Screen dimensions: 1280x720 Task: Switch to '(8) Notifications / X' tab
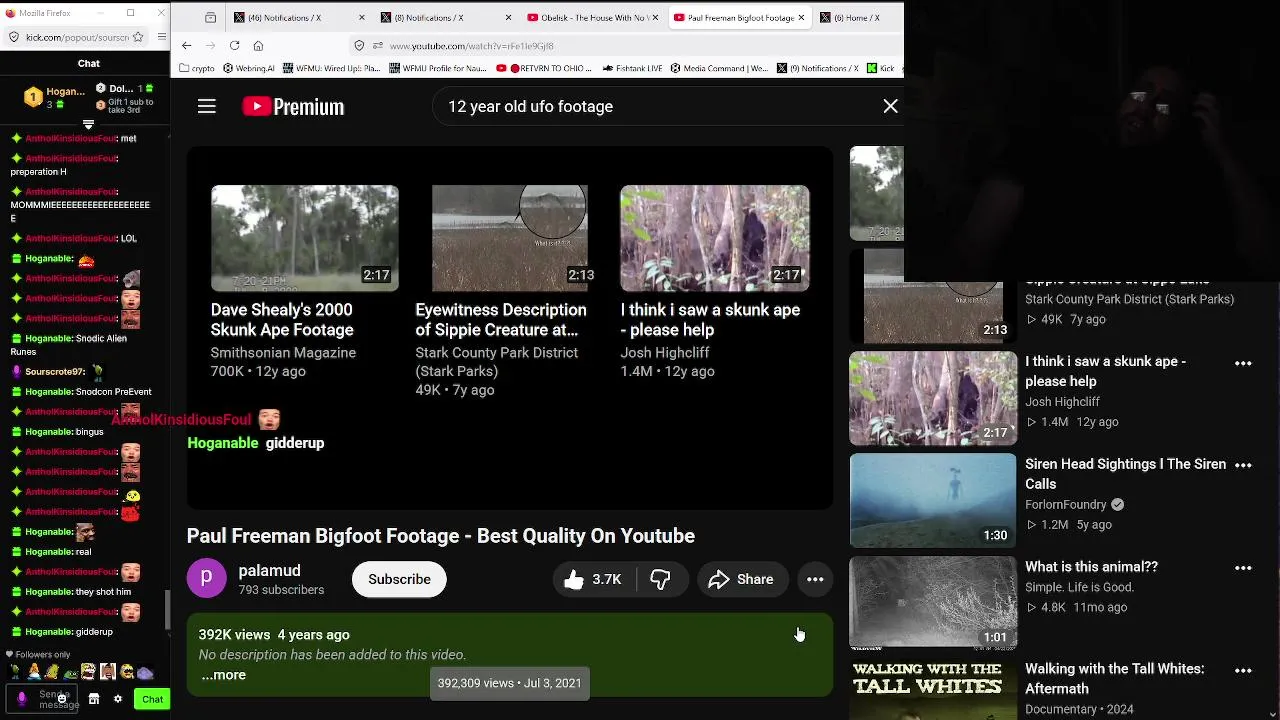pyautogui.click(x=445, y=17)
